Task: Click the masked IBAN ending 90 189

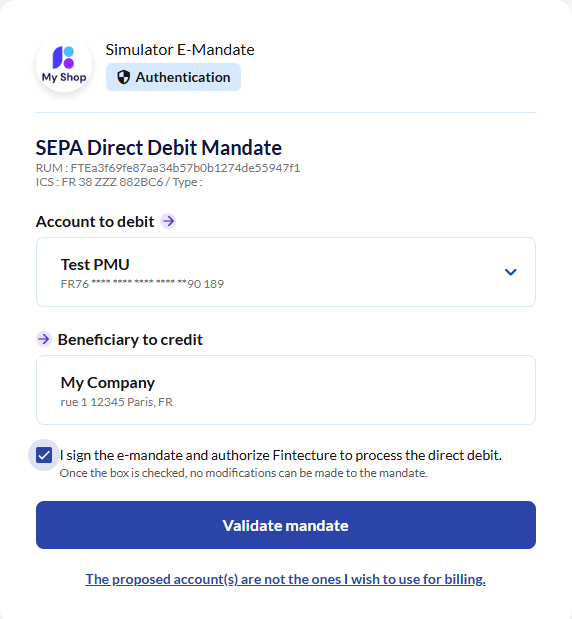Action: (x=142, y=284)
